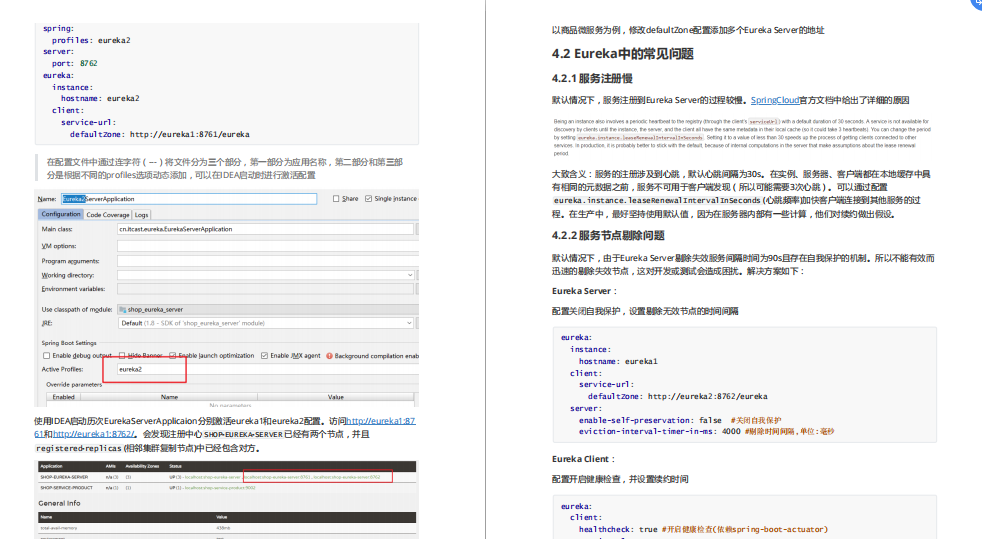Click the Eureka Client: subheading

click(x=583, y=459)
